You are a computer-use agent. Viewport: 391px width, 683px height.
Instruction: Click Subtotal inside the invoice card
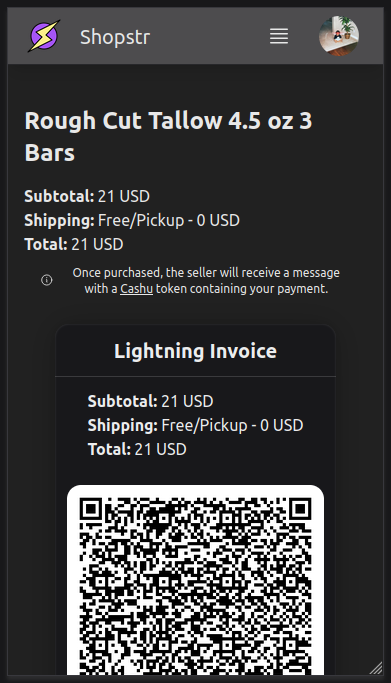[150, 401]
